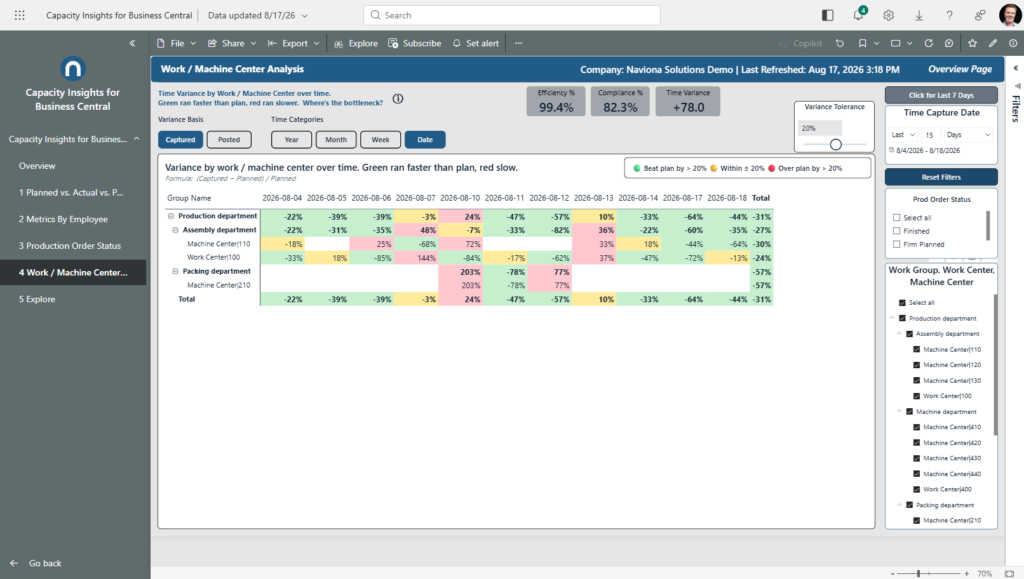Viewport: 1024px width, 579px height.
Task: Open the app launcher grid icon
Action: click(x=20, y=15)
